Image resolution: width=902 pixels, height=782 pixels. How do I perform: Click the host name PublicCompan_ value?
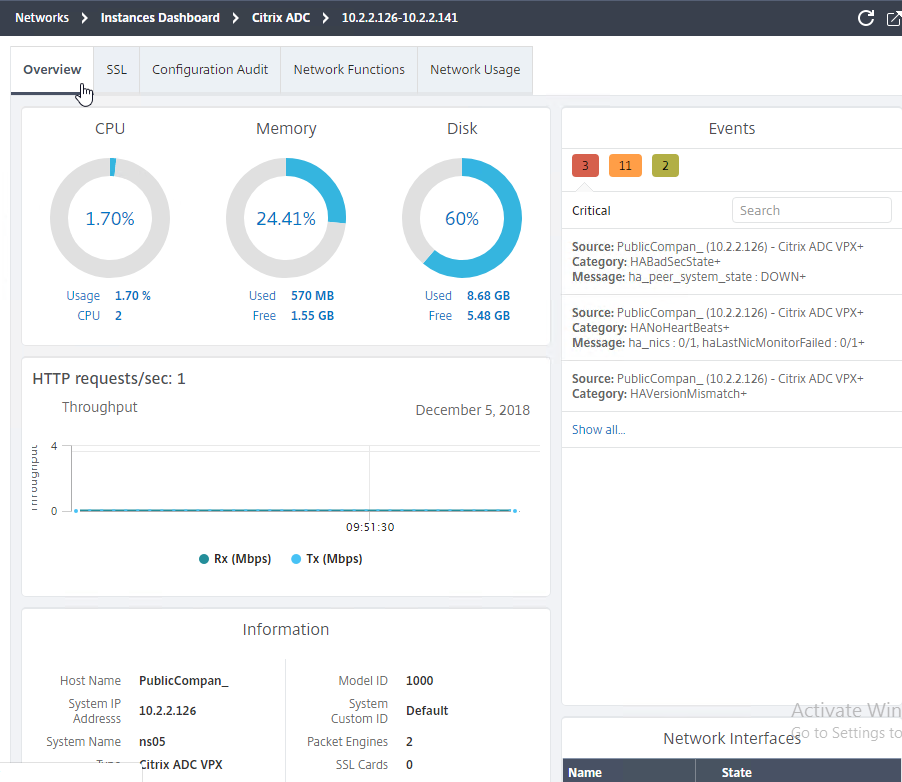(184, 681)
